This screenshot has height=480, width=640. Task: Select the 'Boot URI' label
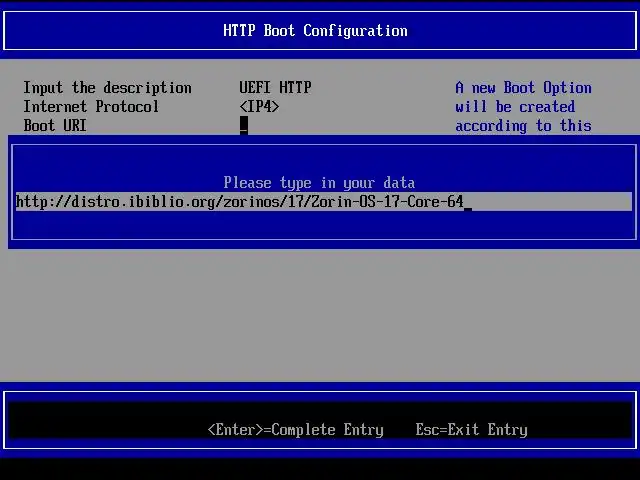(55, 125)
